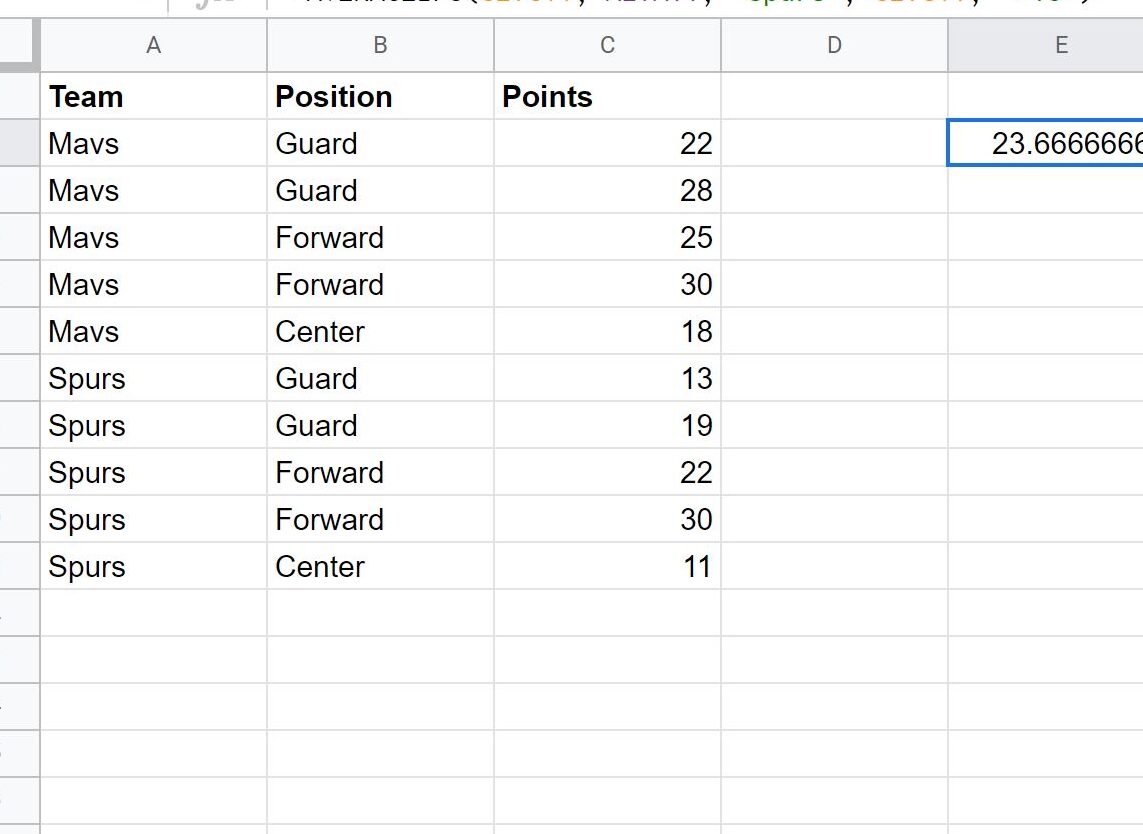The height and width of the screenshot is (834, 1143).
Task: Select column D header
Action: 834,45
